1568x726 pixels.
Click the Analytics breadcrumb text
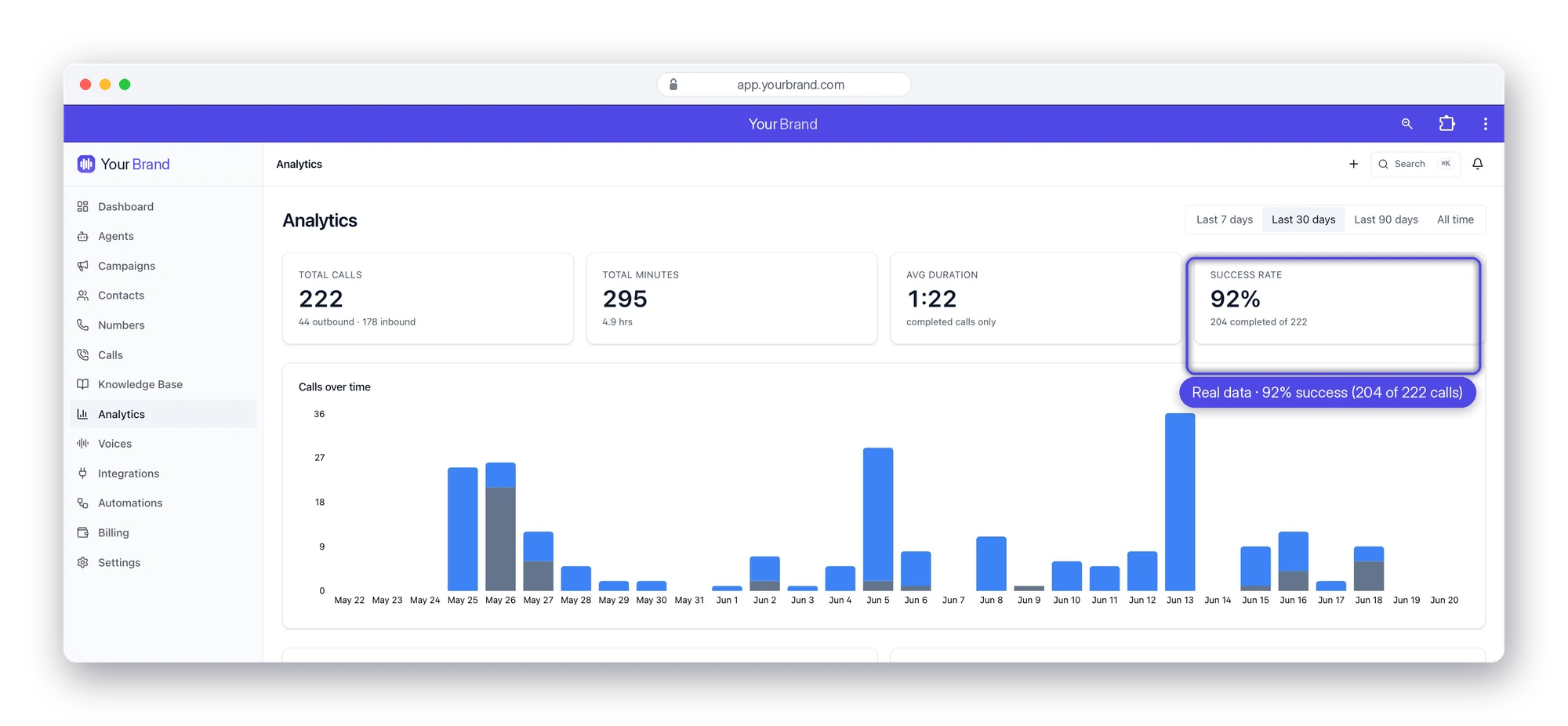[299, 164]
